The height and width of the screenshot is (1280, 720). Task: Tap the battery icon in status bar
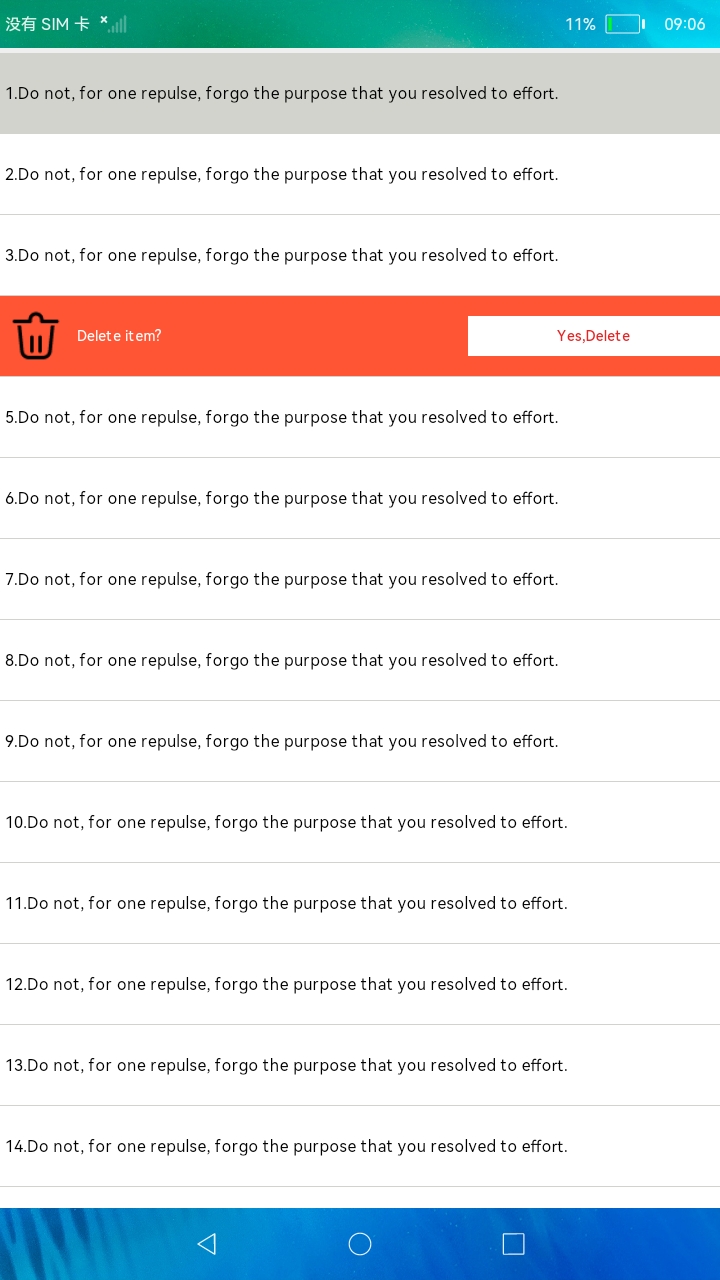(624, 24)
